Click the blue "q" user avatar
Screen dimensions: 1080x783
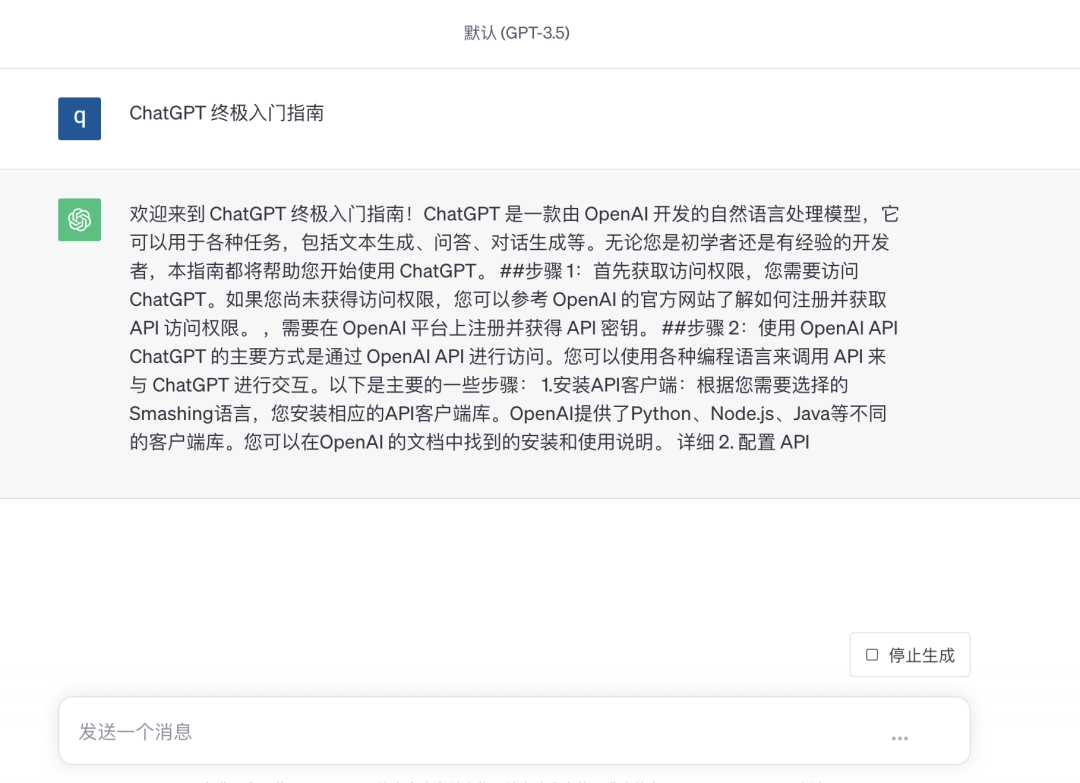79,118
